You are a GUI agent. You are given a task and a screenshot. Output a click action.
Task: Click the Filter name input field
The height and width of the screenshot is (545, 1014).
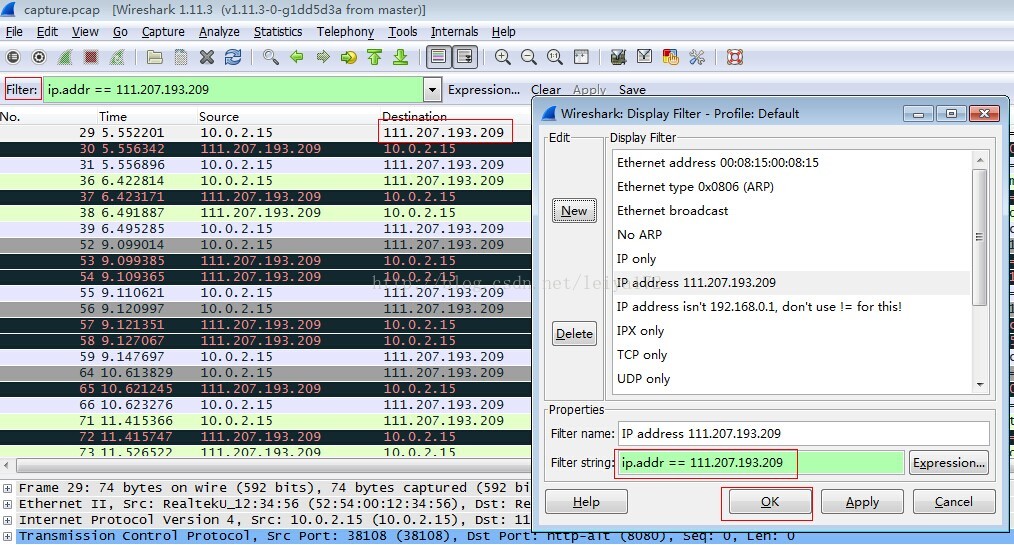point(804,434)
